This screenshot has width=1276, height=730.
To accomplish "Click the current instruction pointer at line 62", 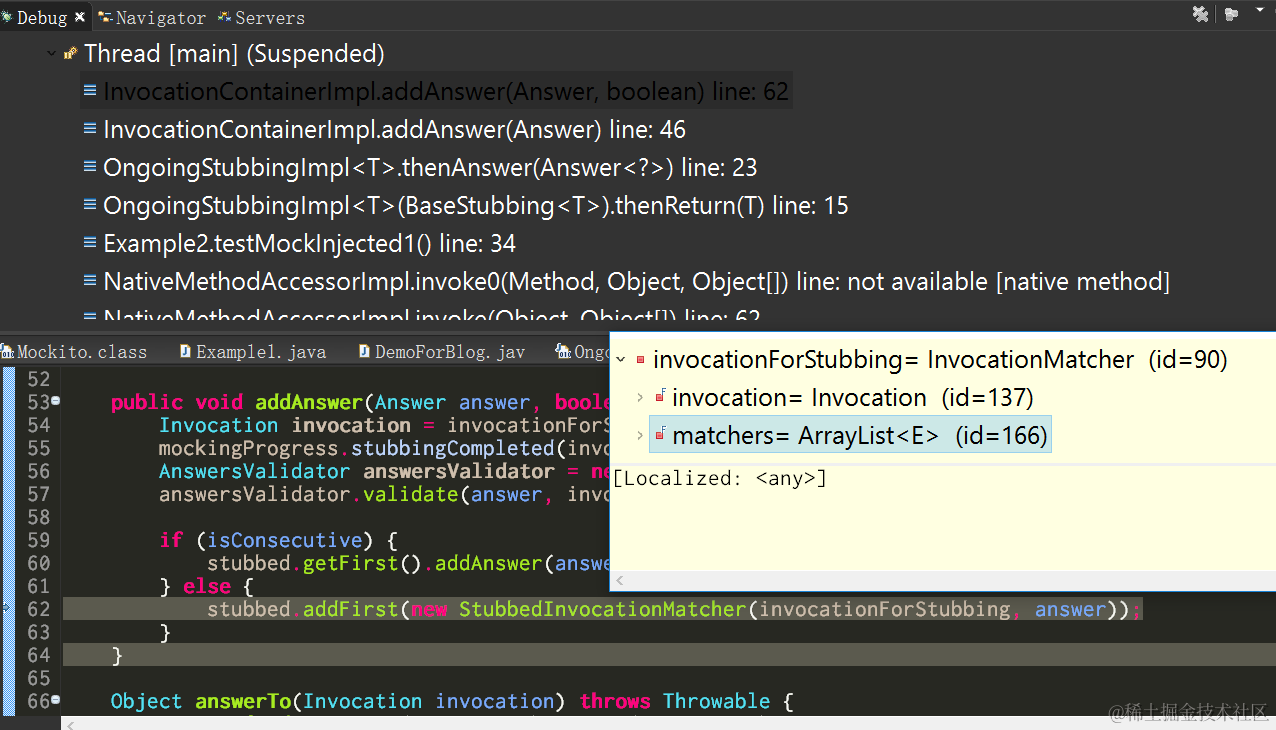I will (7, 609).
